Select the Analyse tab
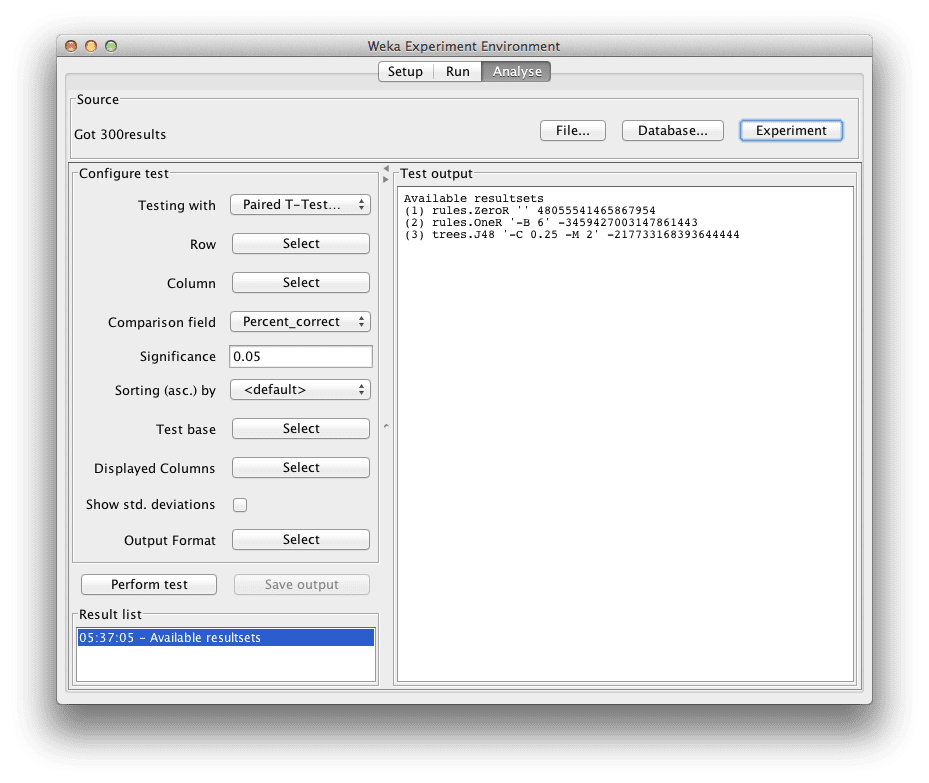 [517, 72]
